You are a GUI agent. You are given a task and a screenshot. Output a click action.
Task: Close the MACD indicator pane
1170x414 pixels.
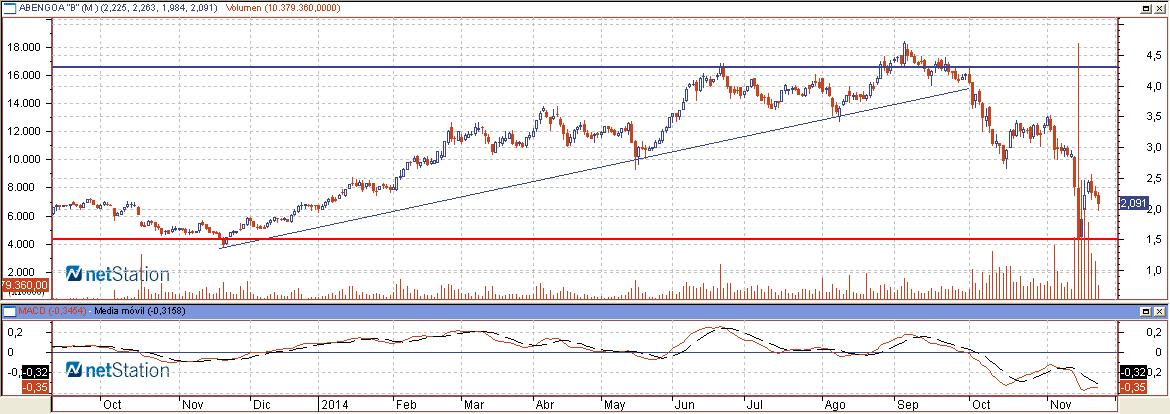coord(1160,310)
